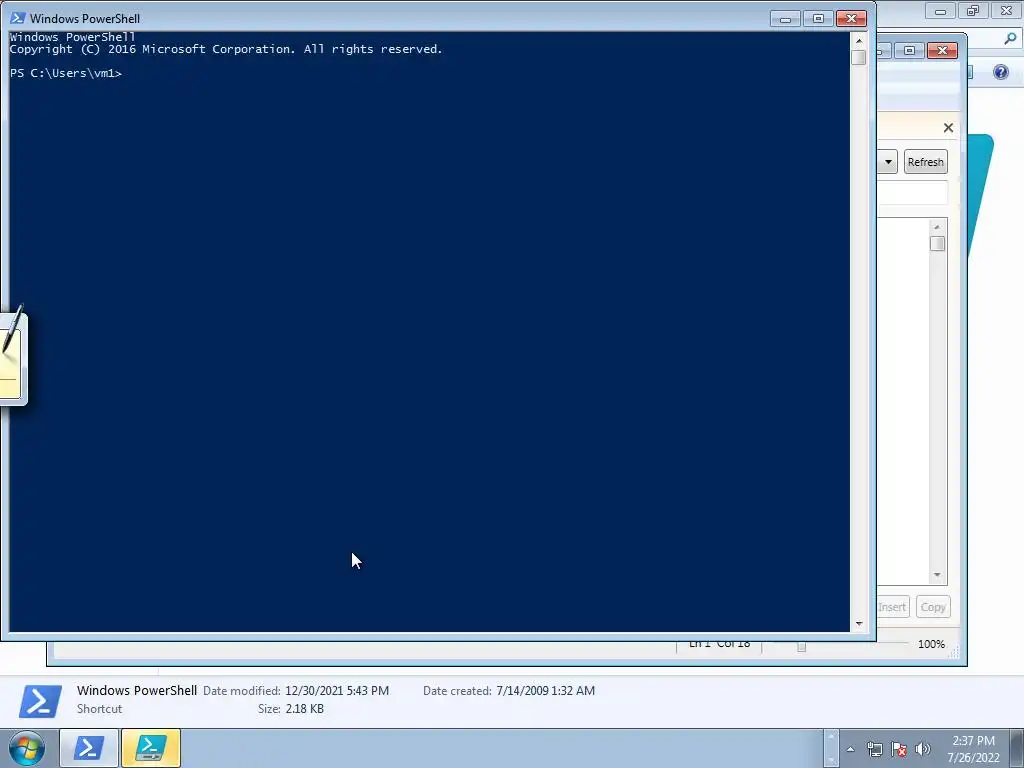This screenshot has height=768, width=1024.
Task: Switch to PowerShell ISE on the taskbar
Action: click(x=151, y=748)
